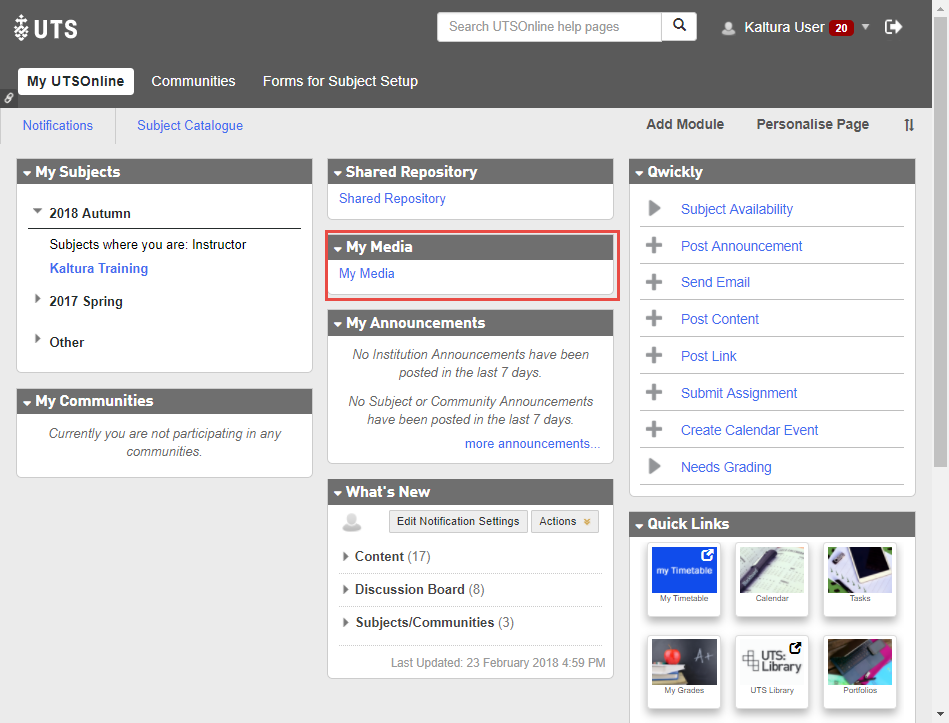Open the Kaltura User menu arrow
This screenshot has height=723, width=949.
tap(866, 27)
